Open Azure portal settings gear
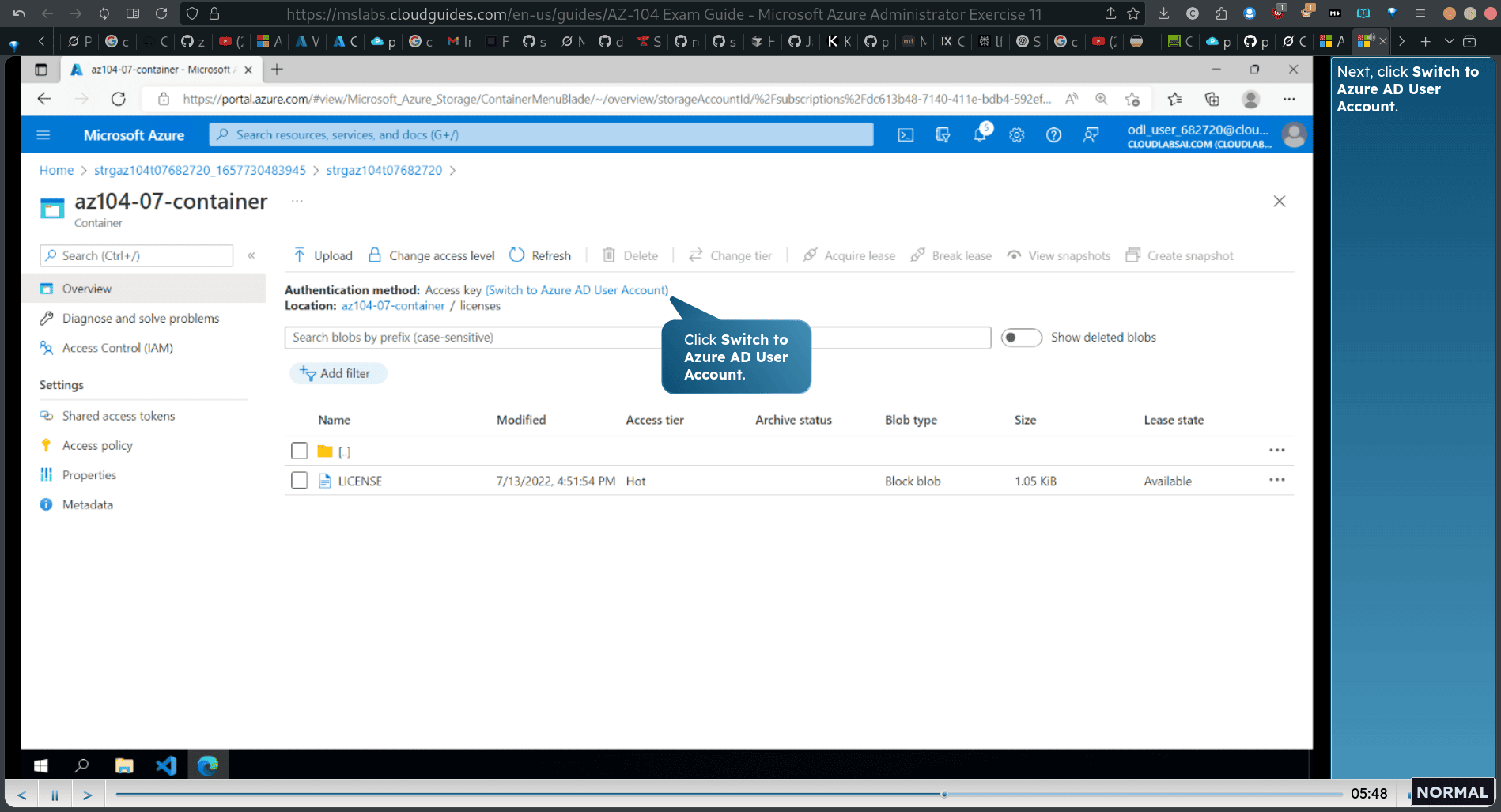The image size is (1501, 812). 1017,135
